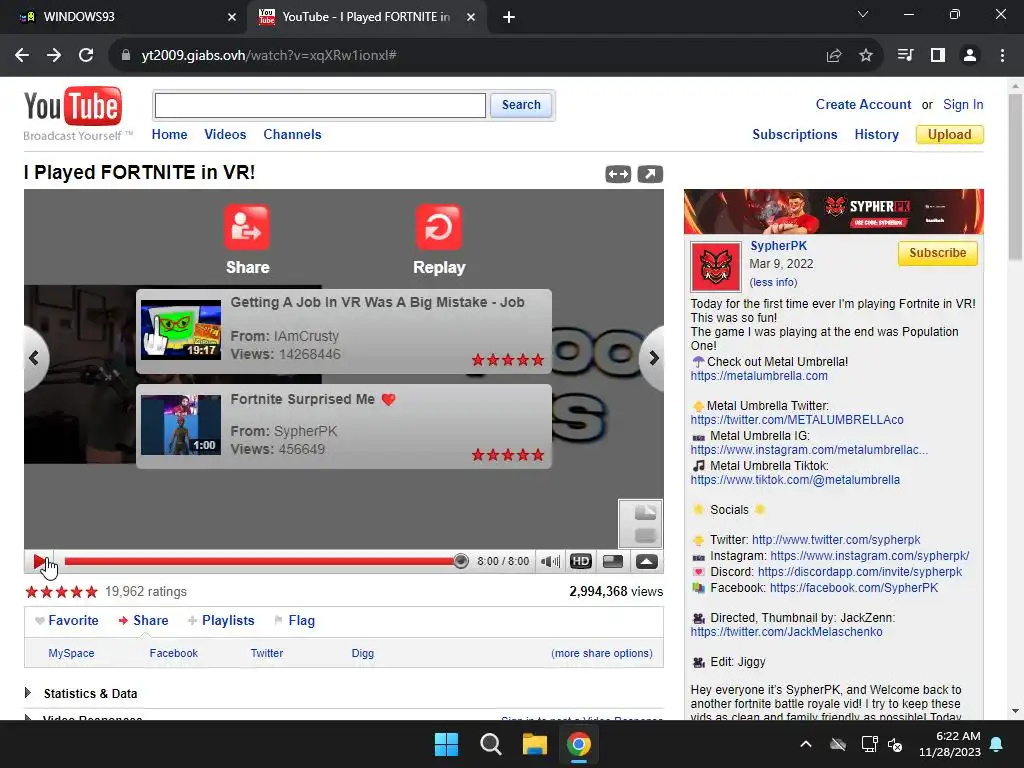Switch to wide player mode via double-arrow icon
The image size is (1024, 768).
(x=618, y=174)
